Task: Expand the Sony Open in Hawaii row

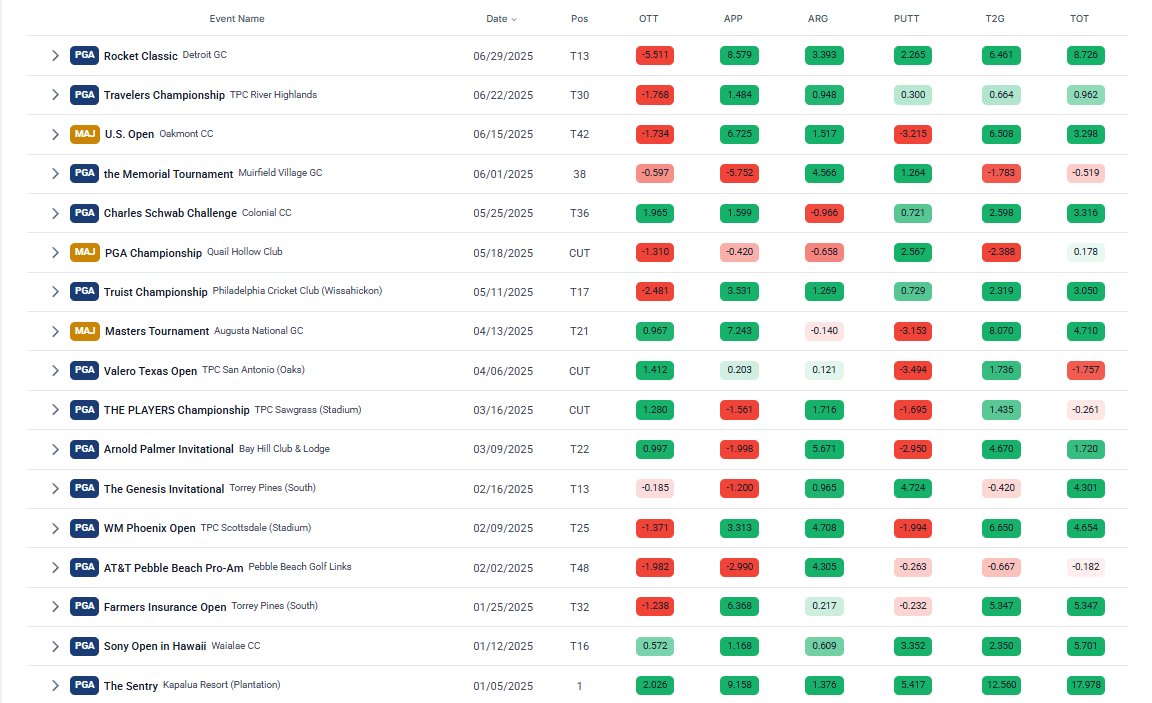Action: (55, 646)
